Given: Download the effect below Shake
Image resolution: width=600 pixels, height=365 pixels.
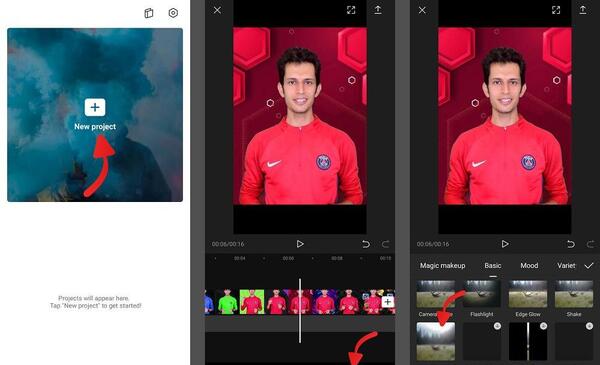Looking at the screenshot, I should [x=589, y=326].
